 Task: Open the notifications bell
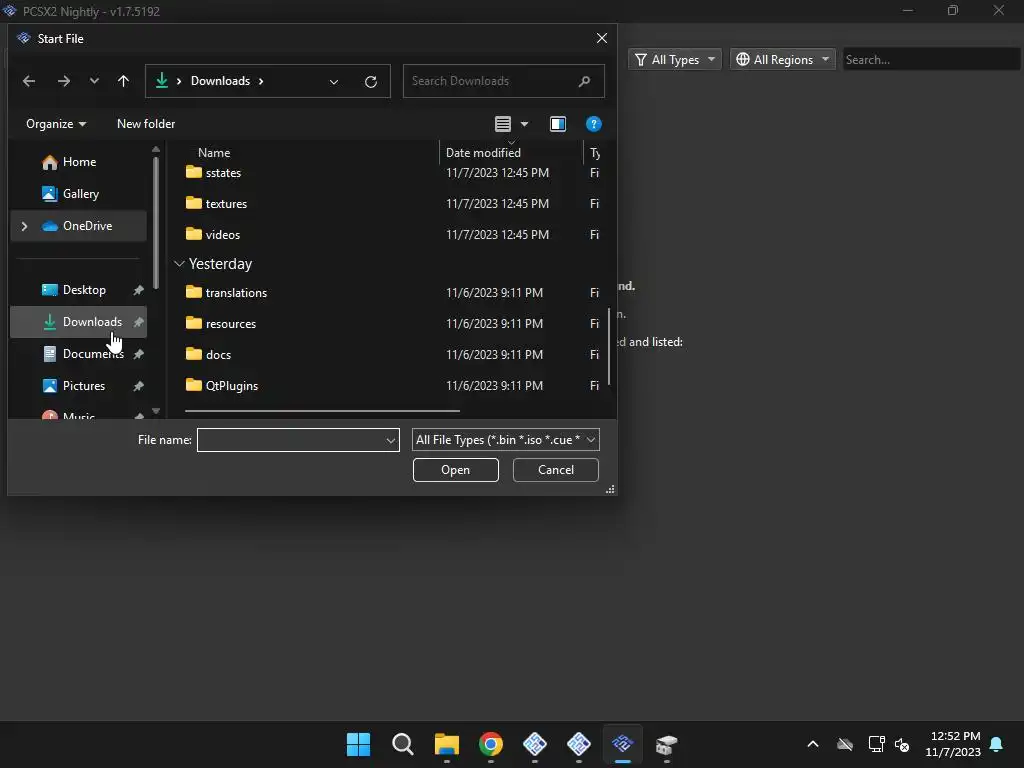[x=996, y=744]
